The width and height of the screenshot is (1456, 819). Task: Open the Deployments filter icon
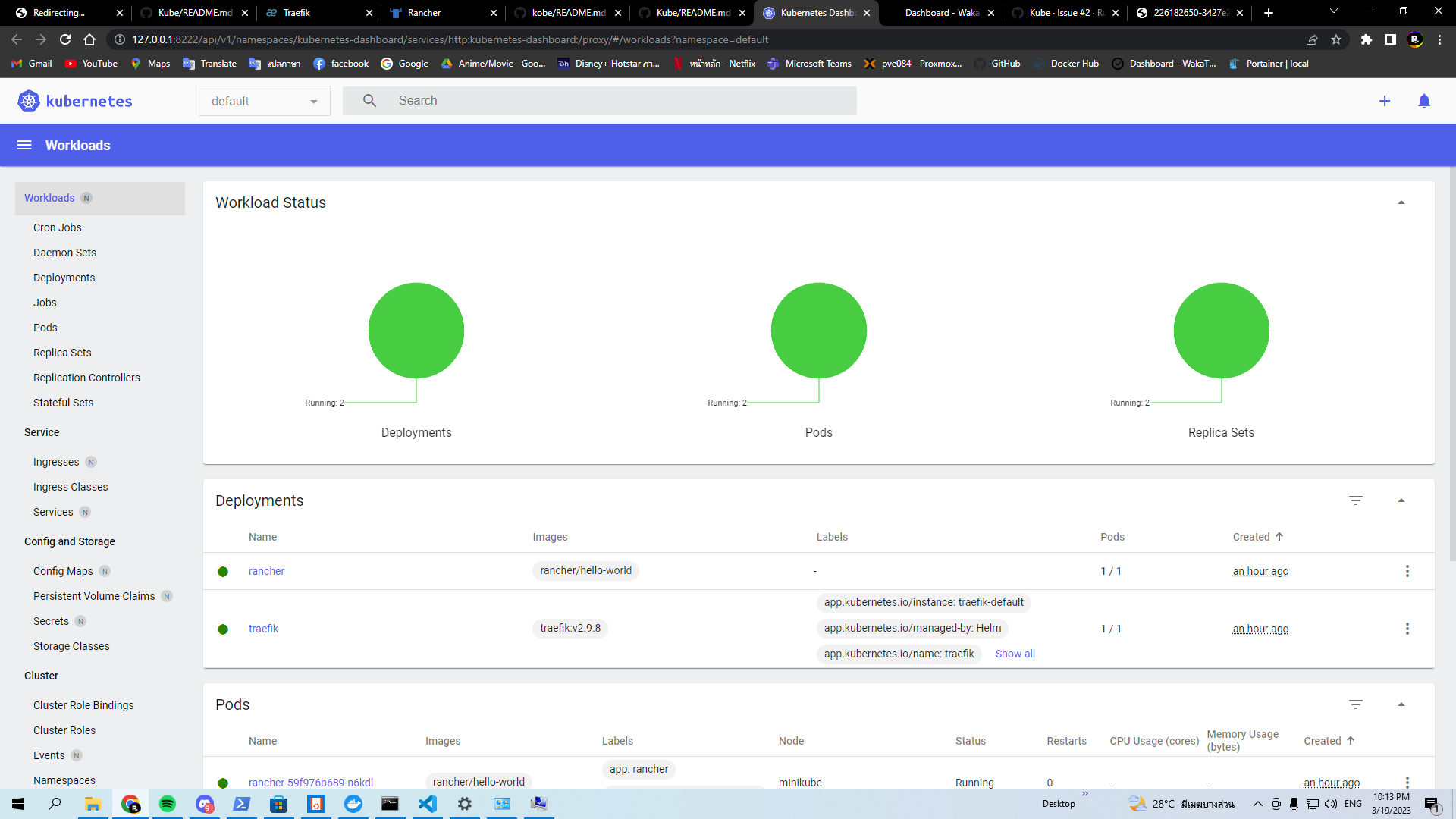[1356, 500]
